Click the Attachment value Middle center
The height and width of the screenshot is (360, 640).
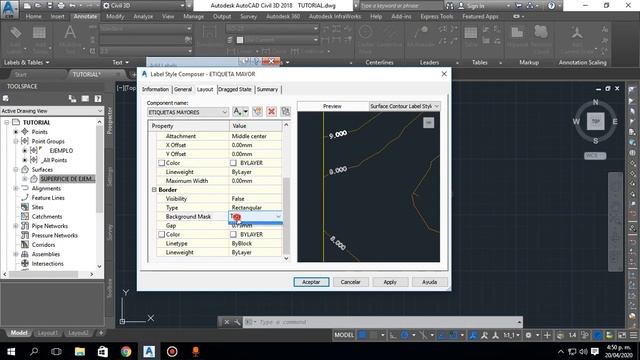pos(256,136)
